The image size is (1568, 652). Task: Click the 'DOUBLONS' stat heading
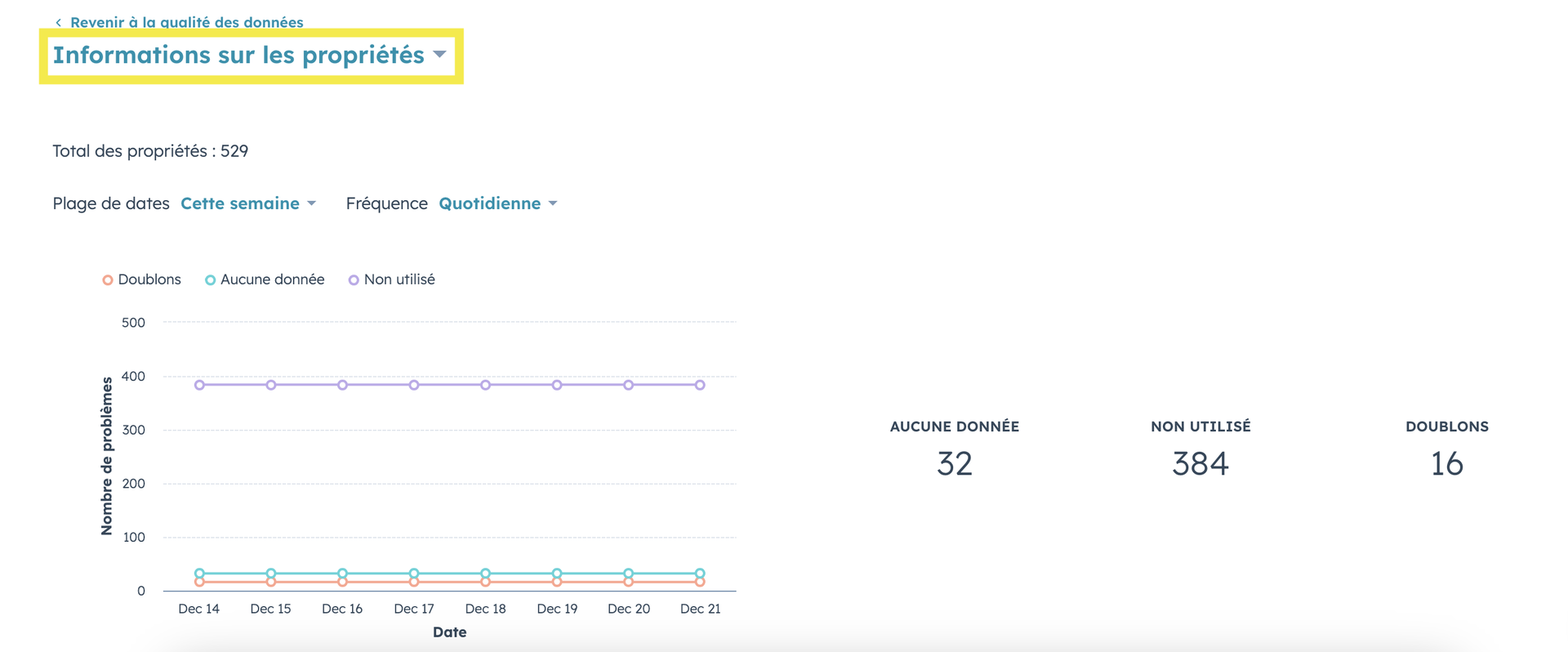[x=1447, y=426]
